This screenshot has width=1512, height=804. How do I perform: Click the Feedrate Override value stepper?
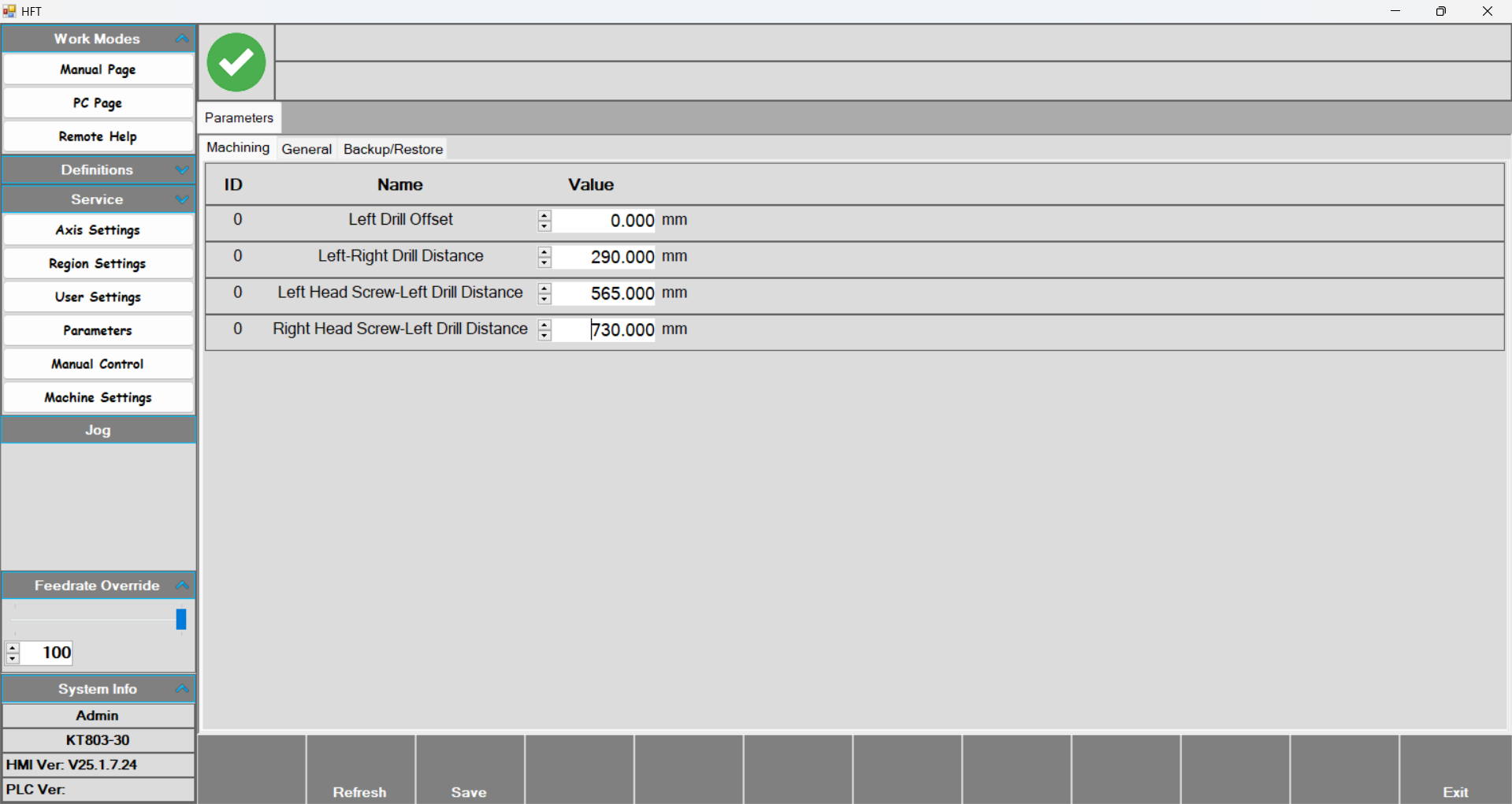13,653
